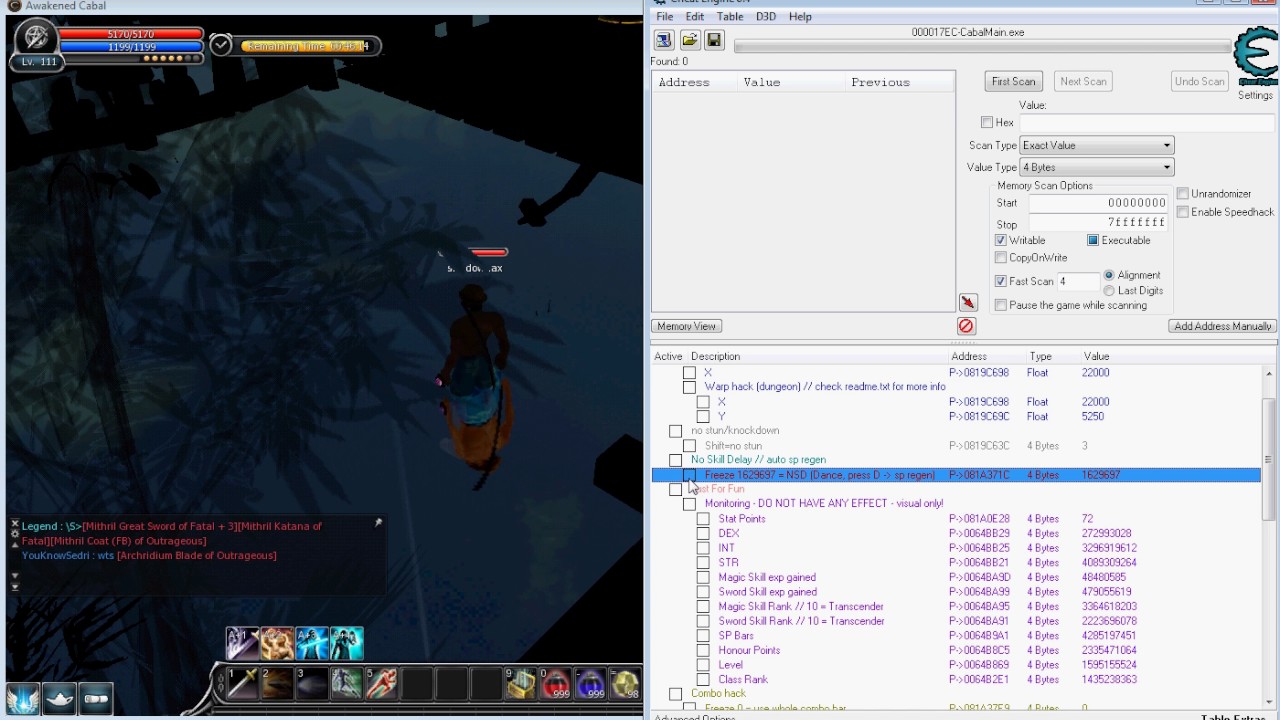
Task: Click the red arrow copy-to-address-list icon
Action: coord(968,302)
